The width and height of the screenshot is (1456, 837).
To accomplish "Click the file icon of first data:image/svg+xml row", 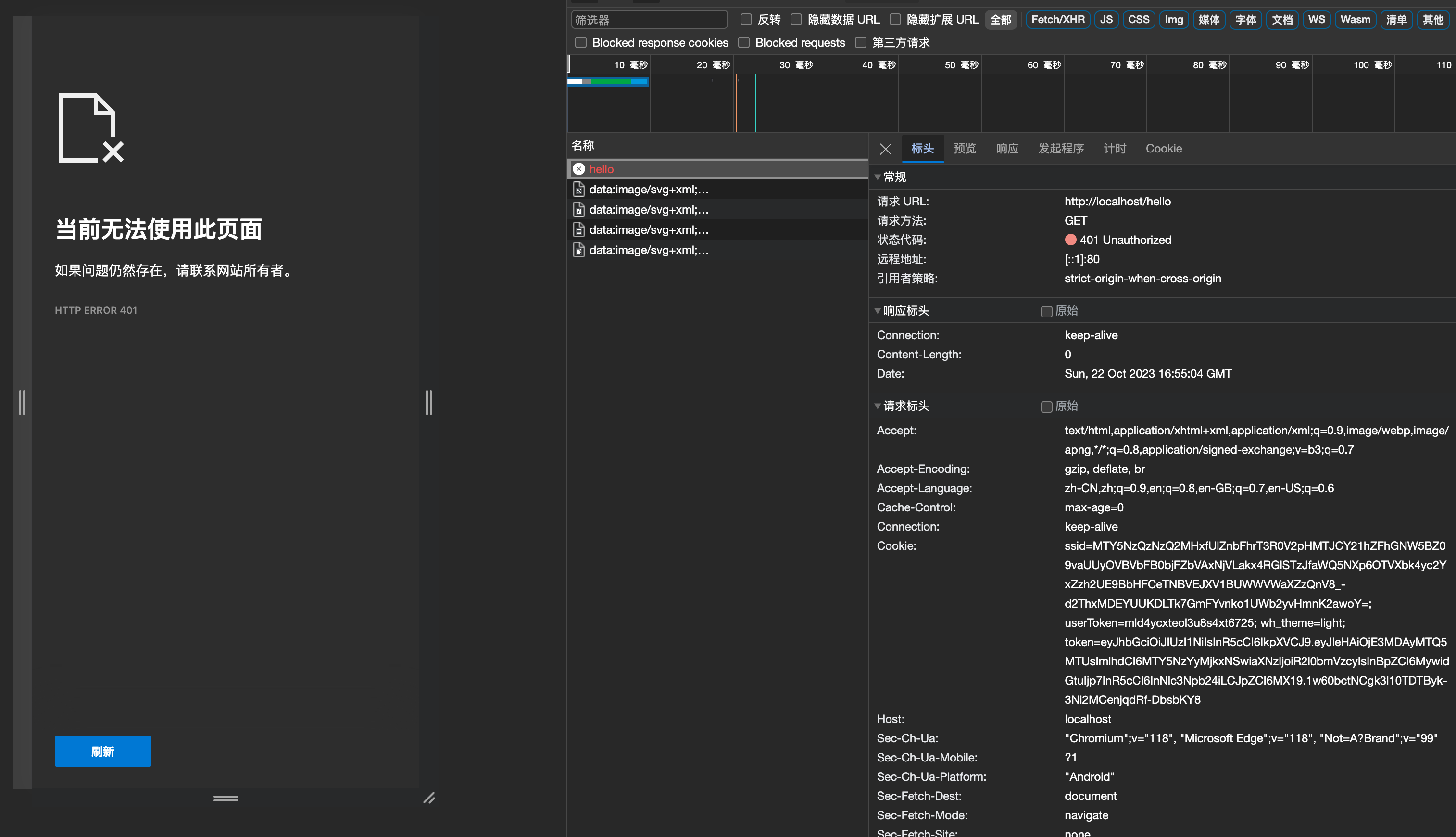I will pyautogui.click(x=579, y=189).
